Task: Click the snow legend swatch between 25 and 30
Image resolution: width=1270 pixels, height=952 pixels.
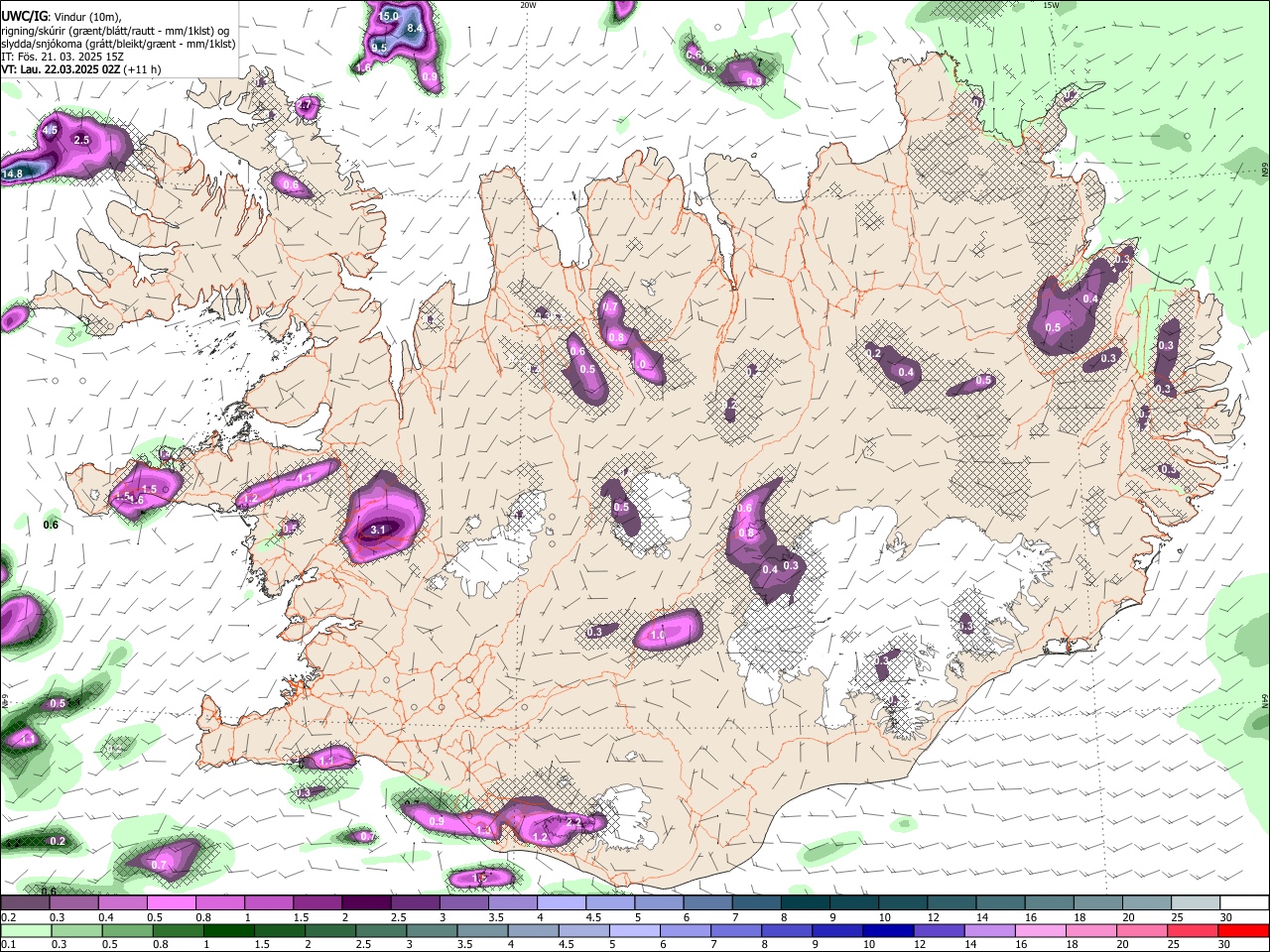Action: click(x=1196, y=903)
